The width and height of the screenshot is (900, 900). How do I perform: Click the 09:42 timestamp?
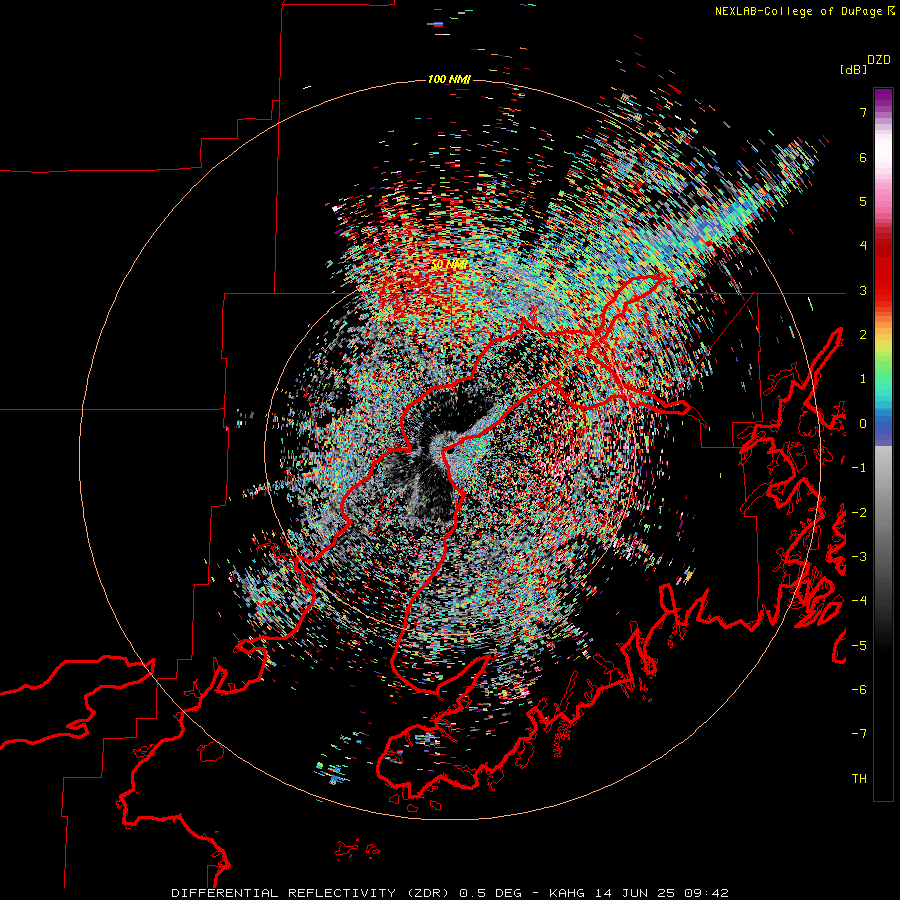coord(706,893)
